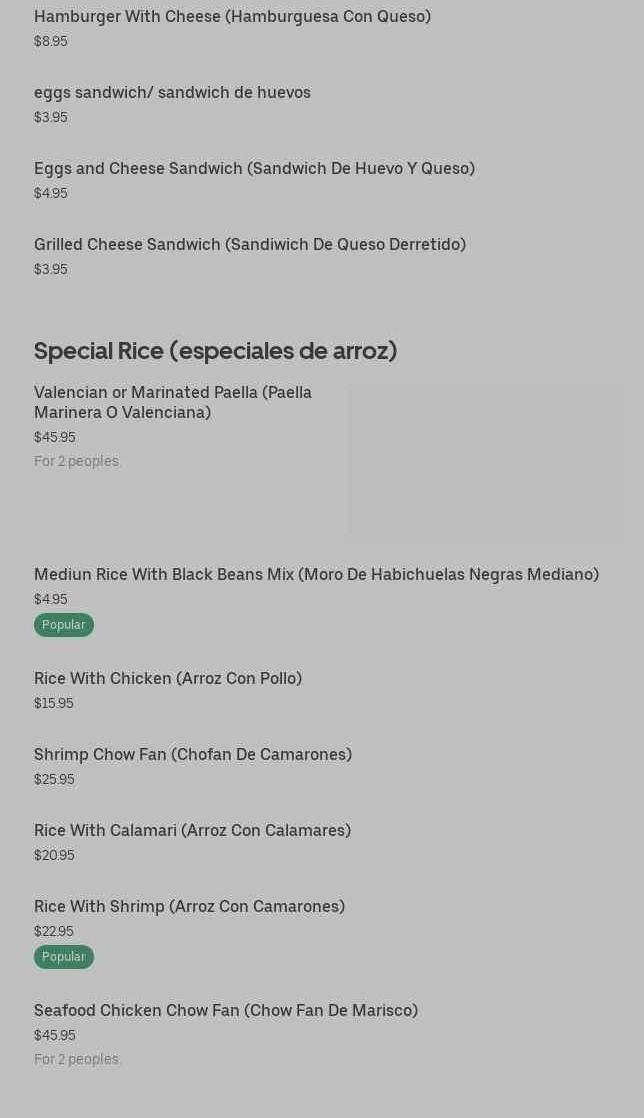Open Rice With Chicken item
644x1118 pixels.
pyautogui.click(x=168, y=678)
